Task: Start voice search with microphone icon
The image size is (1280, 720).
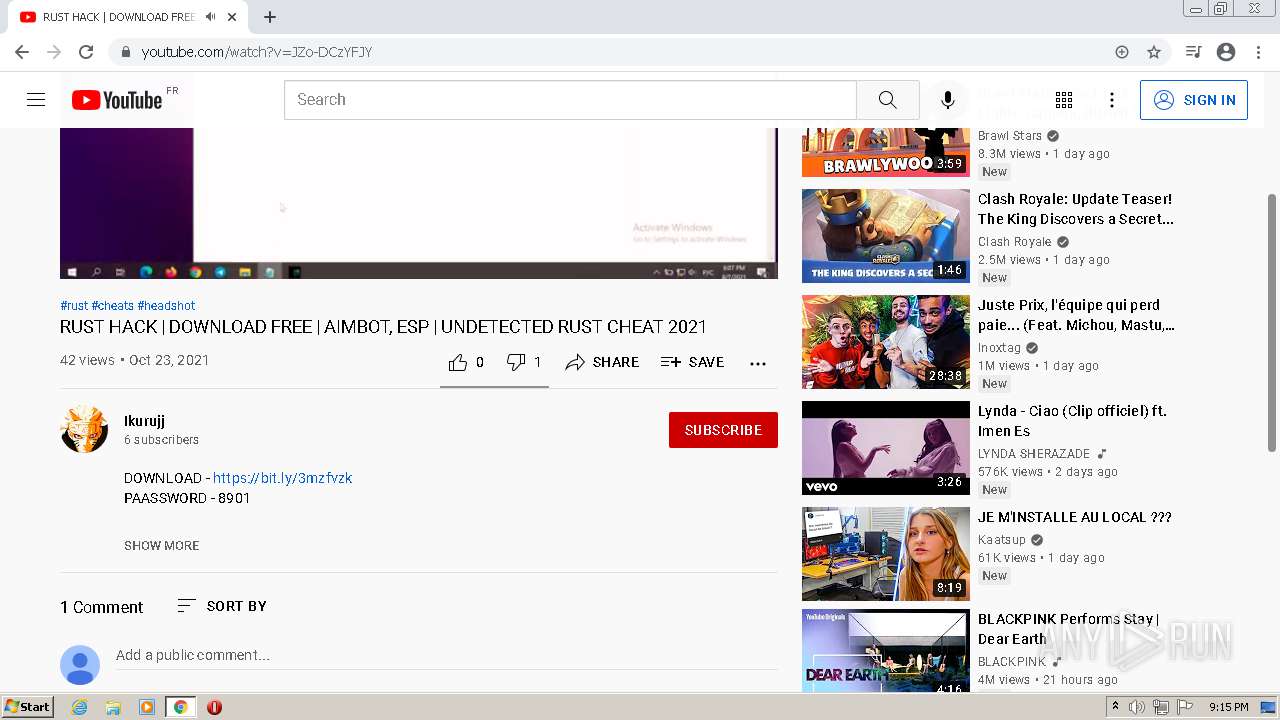Action: coord(948,100)
